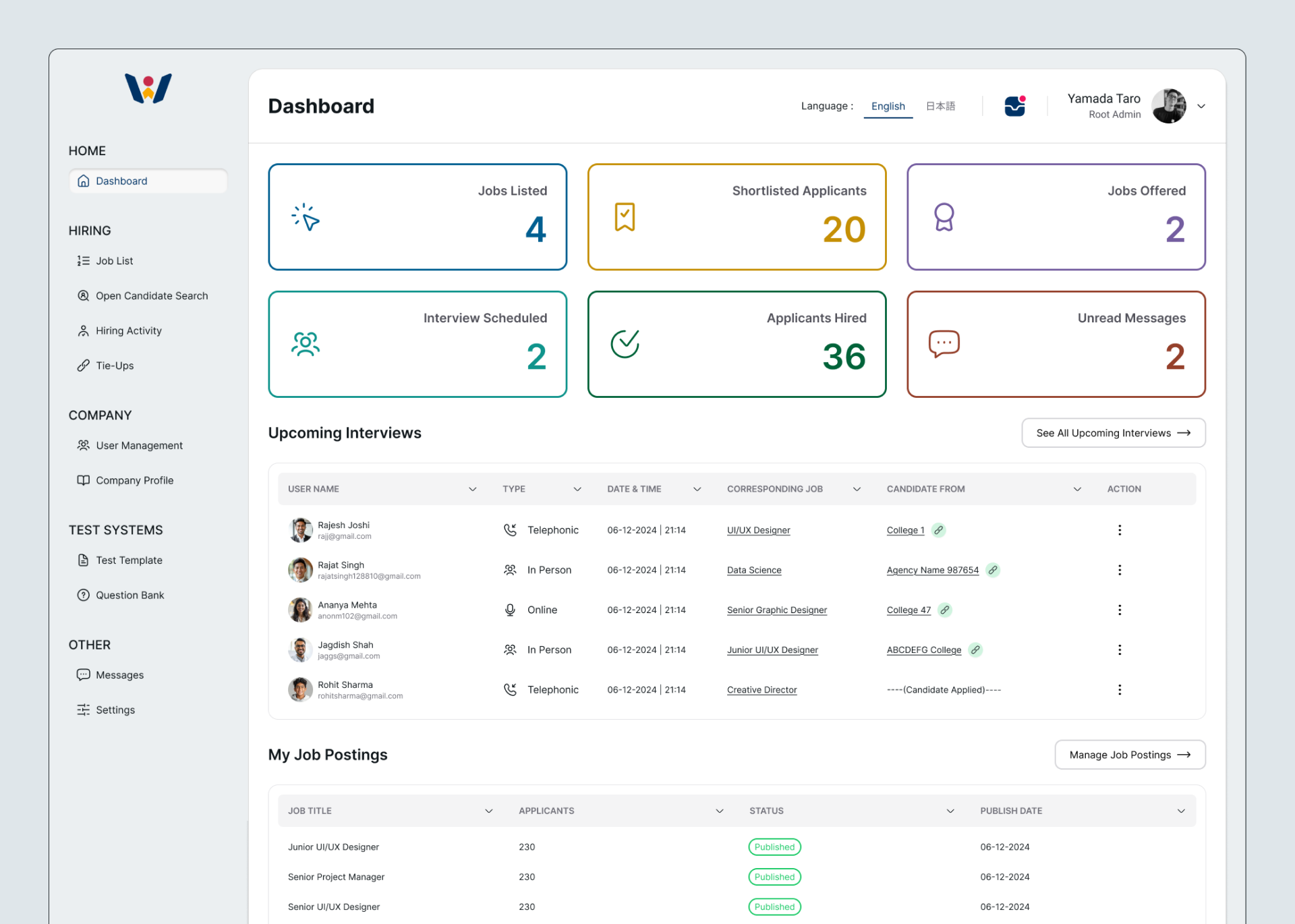Open the UI/UX Designer job link

pos(759,530)
